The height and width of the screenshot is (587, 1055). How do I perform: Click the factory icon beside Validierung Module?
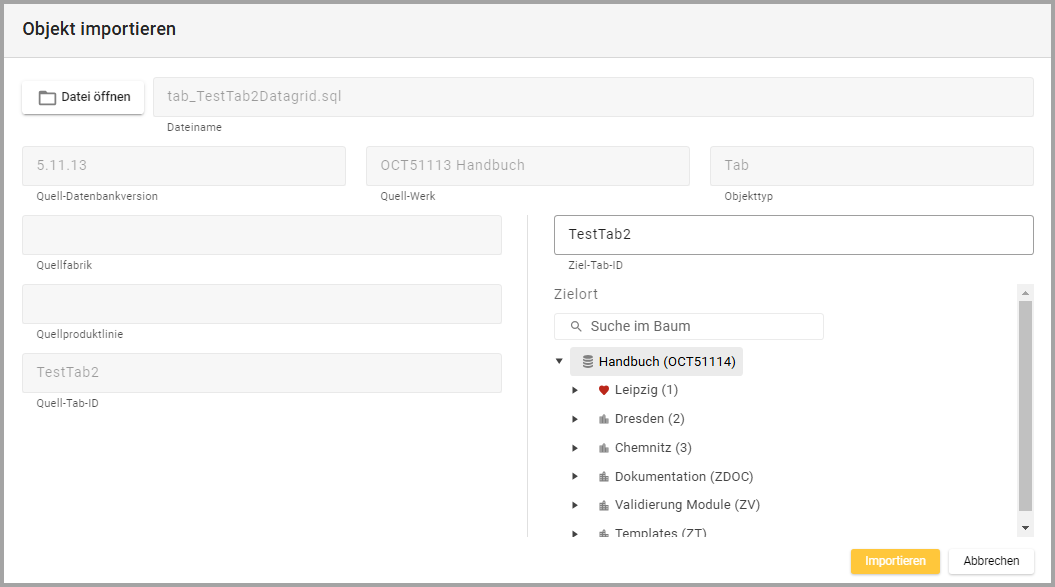603,505
